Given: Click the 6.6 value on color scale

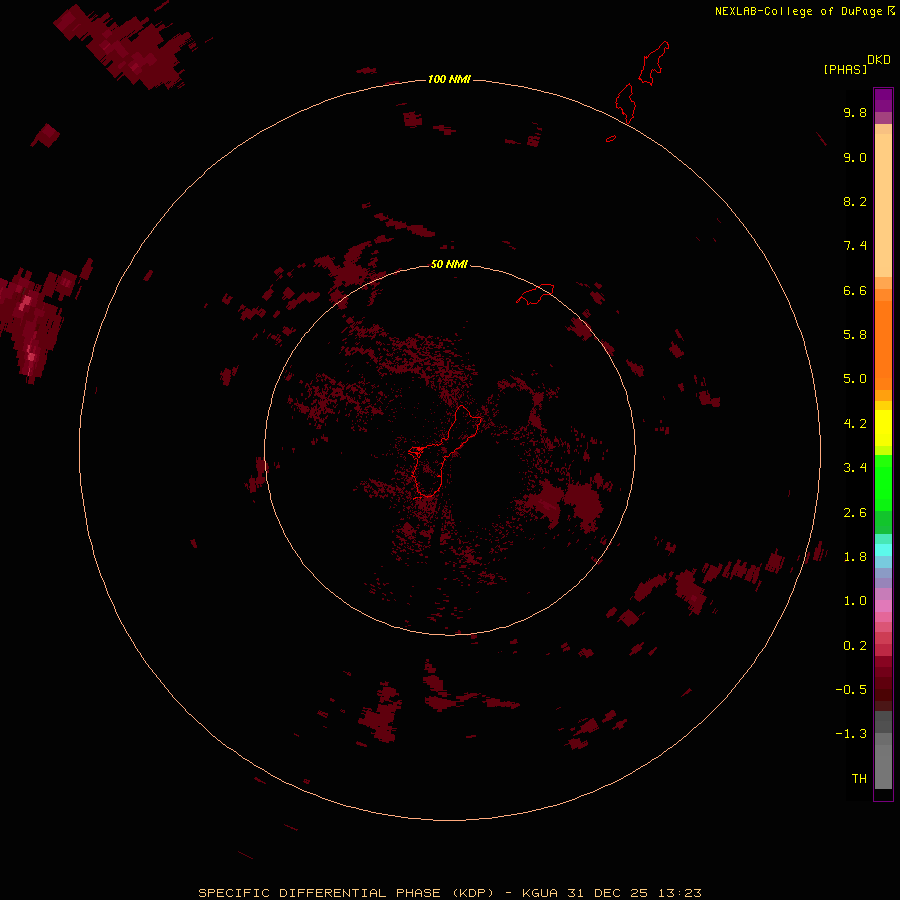Looking at the screenshot, I should pos(855,290).
